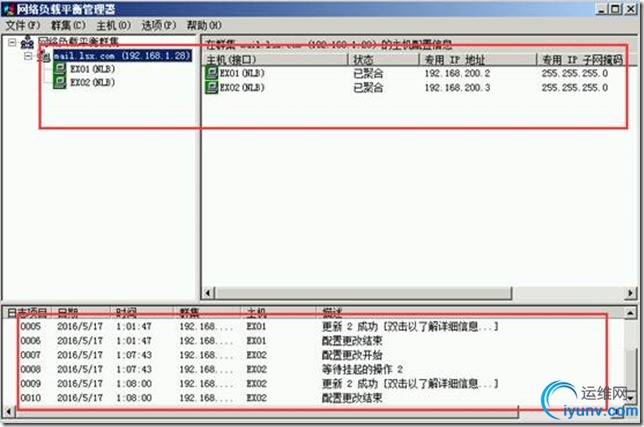Select mail.lsx.com (192.168.1.28) in the tree
Image resolution: width=644 pixels, height=427 pixels.
(122, 55)
